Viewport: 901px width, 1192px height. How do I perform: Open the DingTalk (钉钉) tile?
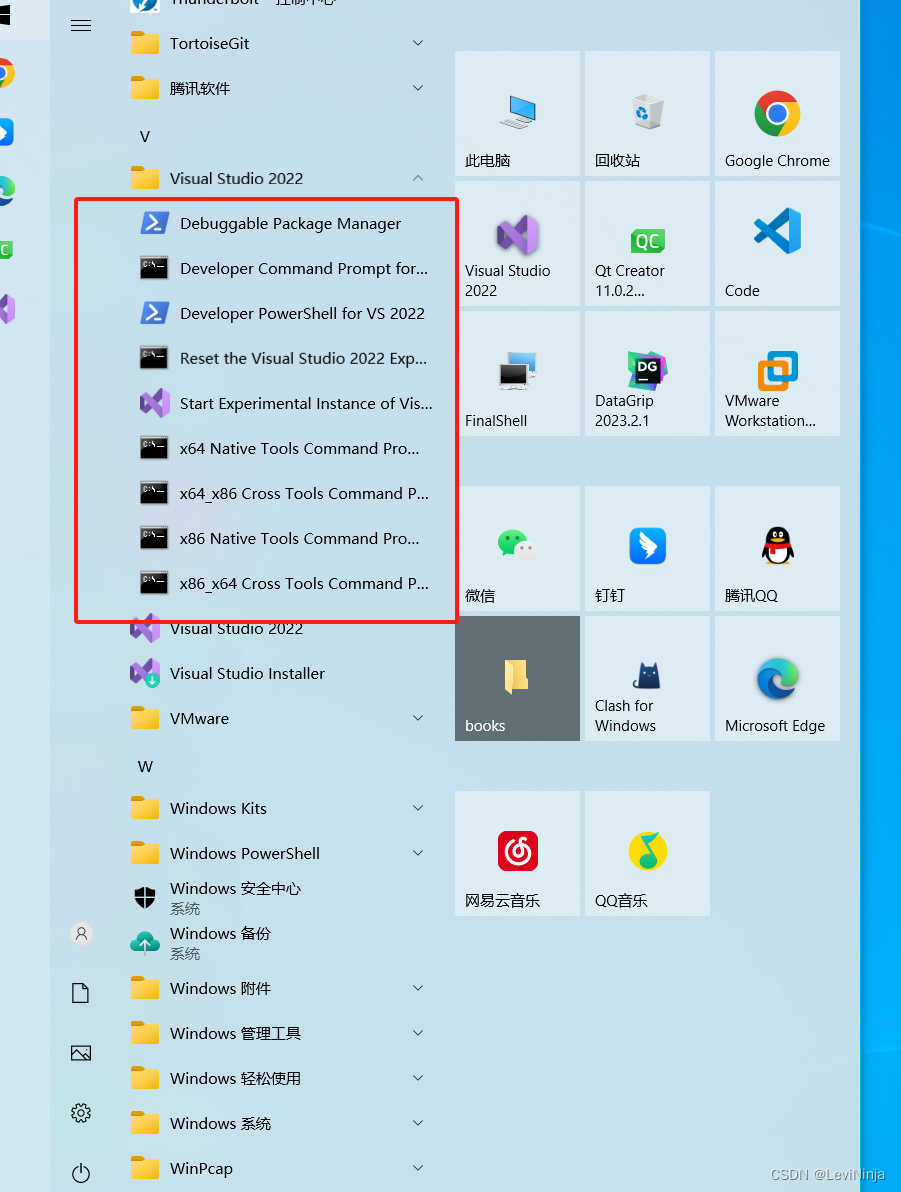(x=647, y=549)
